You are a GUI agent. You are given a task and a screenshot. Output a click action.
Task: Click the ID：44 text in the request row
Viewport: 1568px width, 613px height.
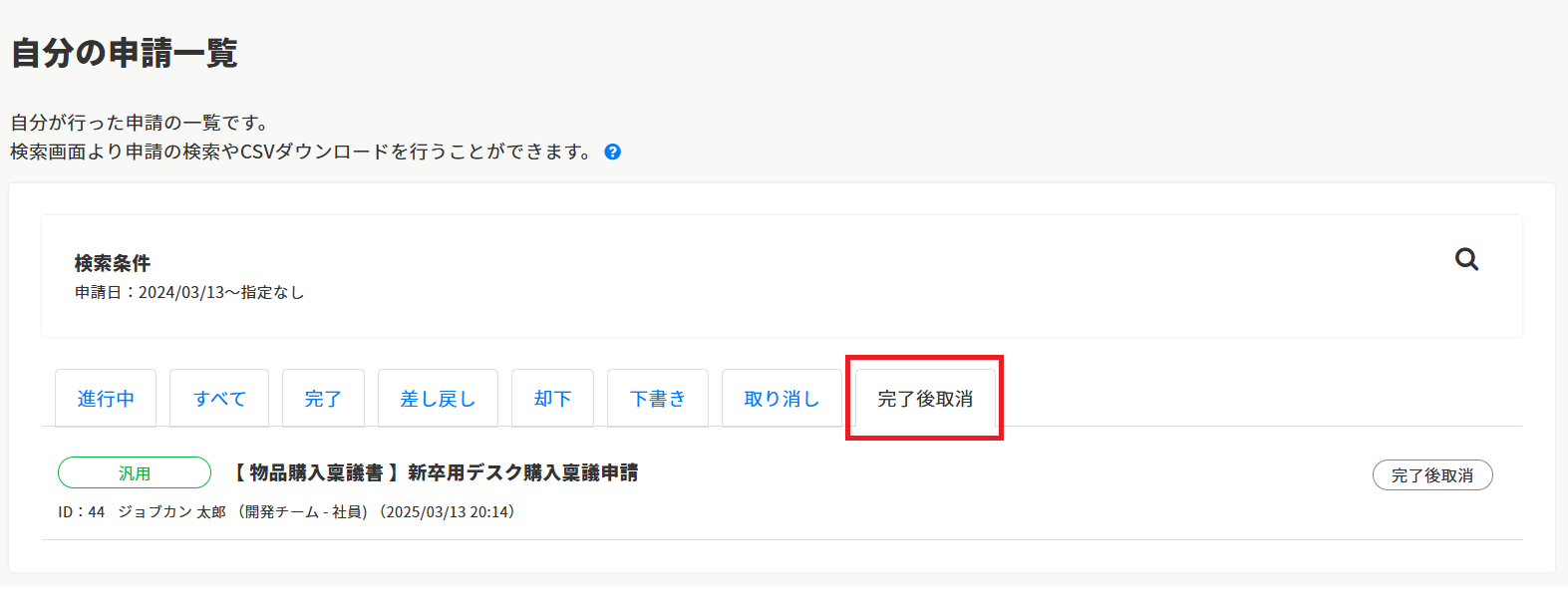tap(81, 512)
